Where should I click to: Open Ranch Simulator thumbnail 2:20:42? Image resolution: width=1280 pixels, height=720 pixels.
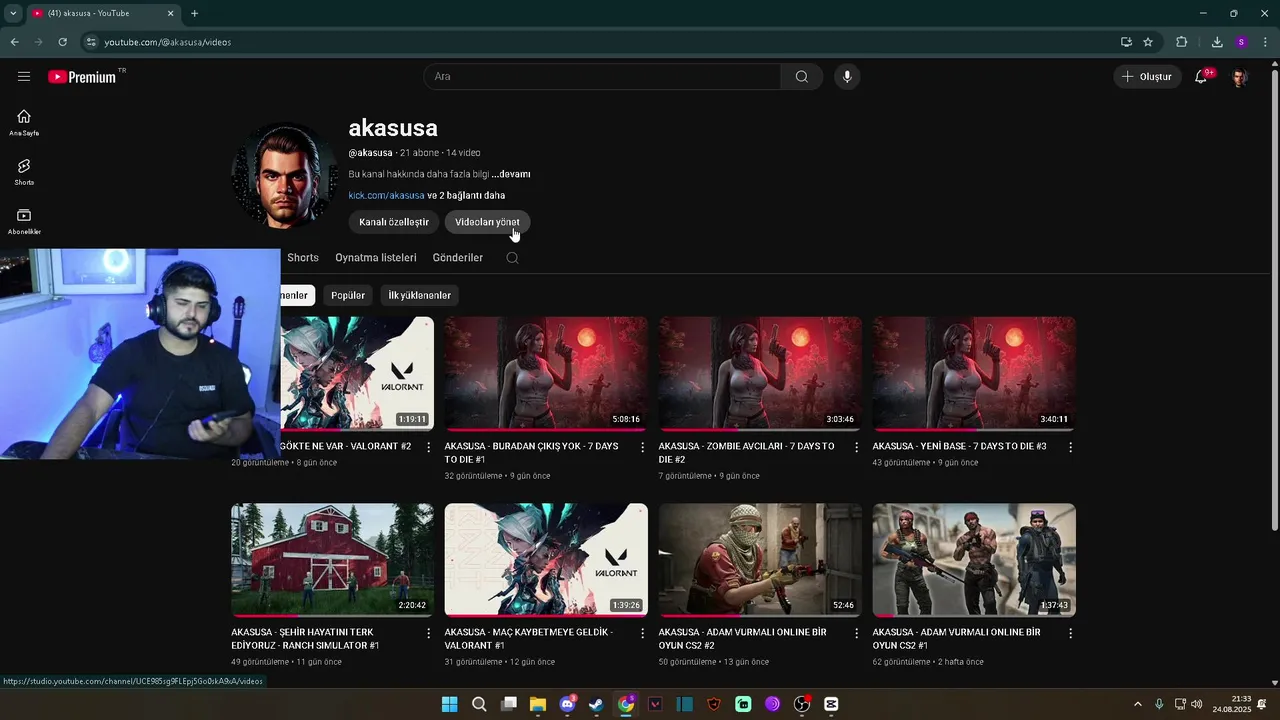pyautogui.click(x=332, y=560)
